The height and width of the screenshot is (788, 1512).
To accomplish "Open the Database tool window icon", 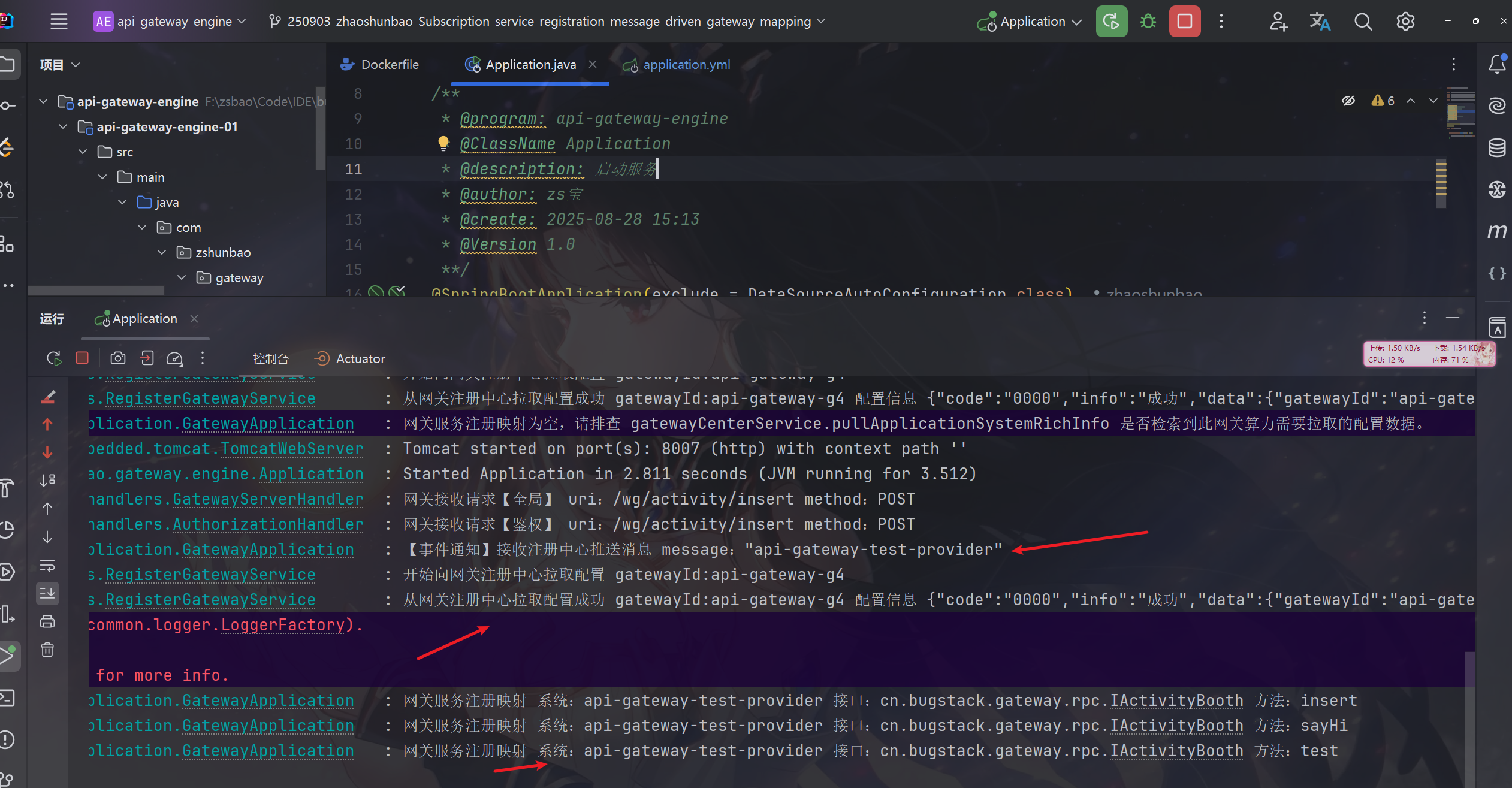I will [x=1496, y=147].
